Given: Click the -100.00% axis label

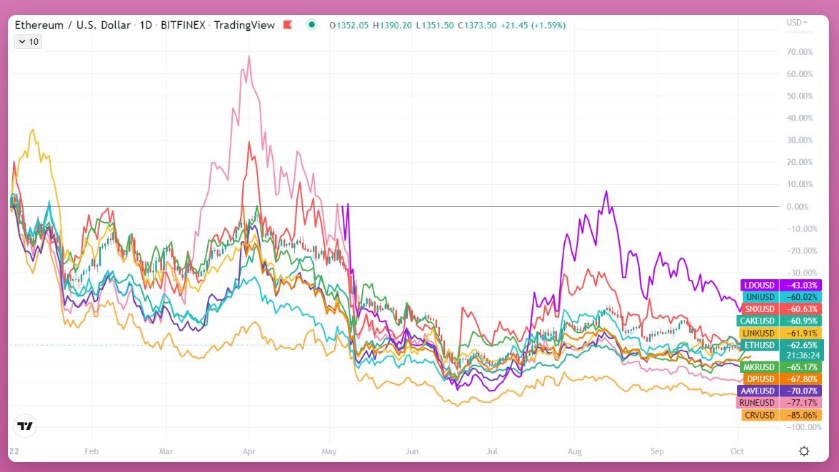Looking at the screenshot, I should (x=802, y=427).
